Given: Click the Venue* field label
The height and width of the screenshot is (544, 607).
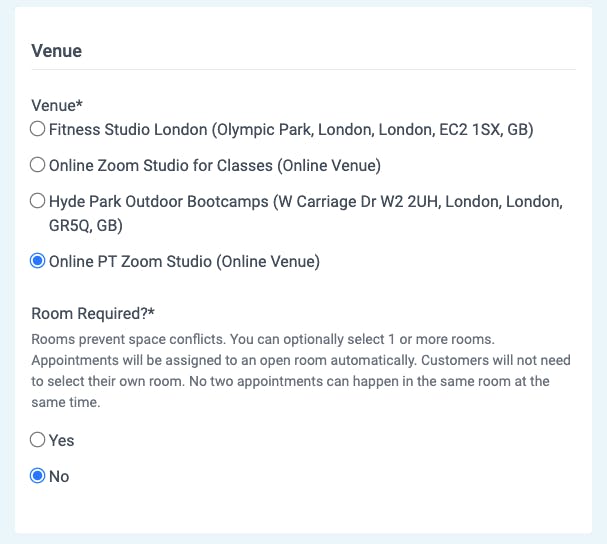Looking at the screenshot, I should (x=57, y=105).
